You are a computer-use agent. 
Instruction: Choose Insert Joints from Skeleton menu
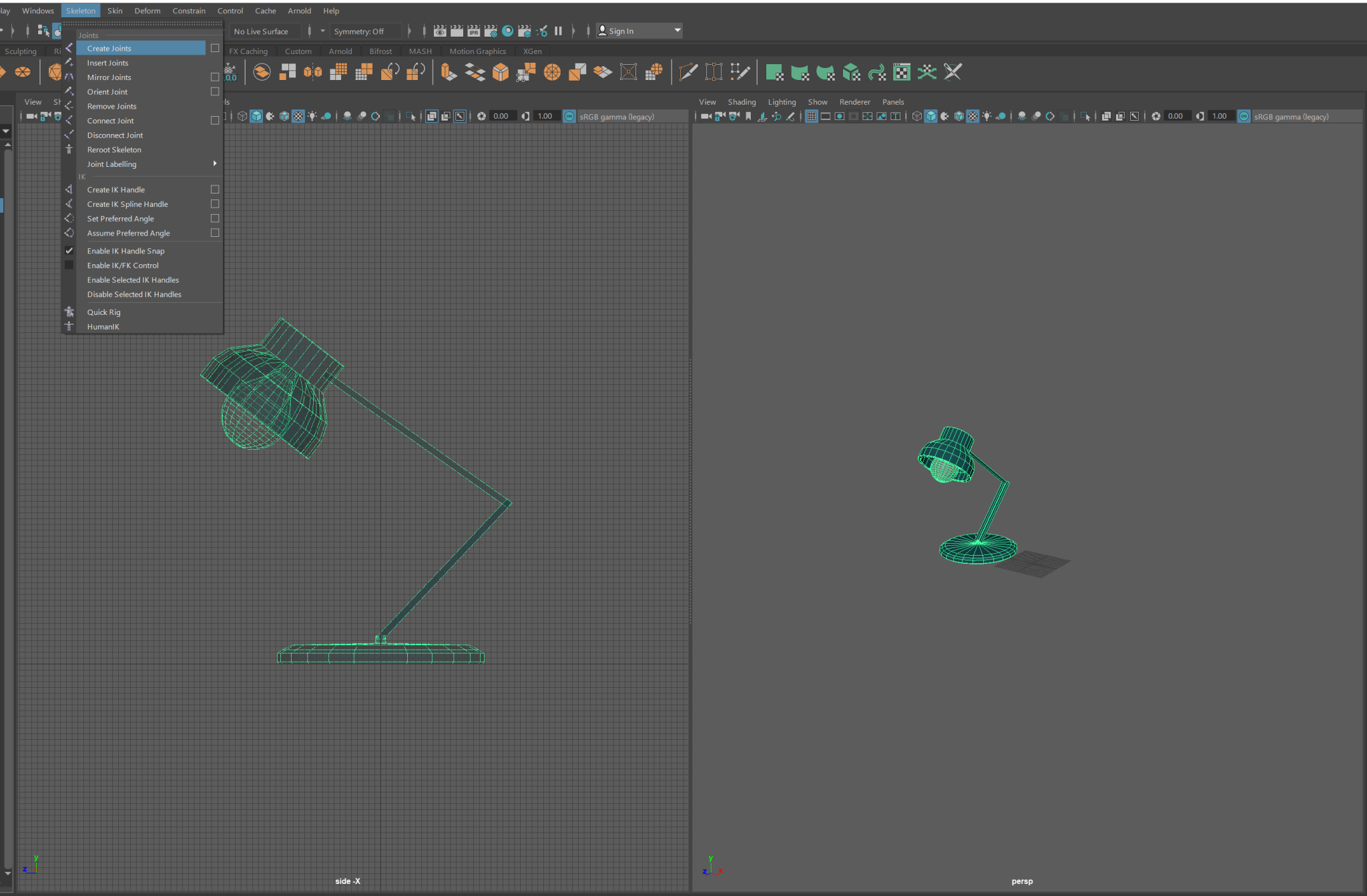coord(107,63)
